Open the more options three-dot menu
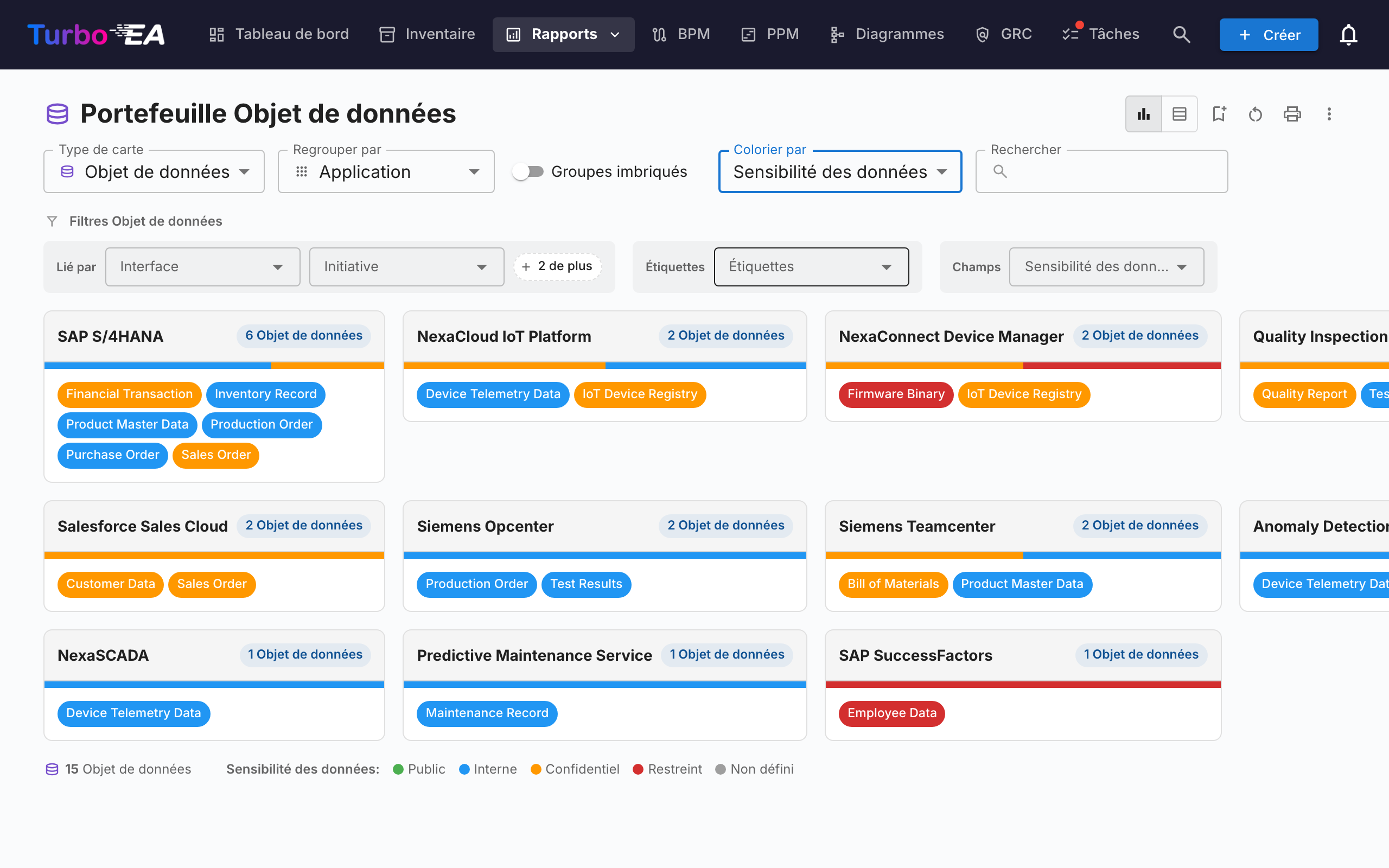Image resolution: width=1389 pixels, height=868 pixels. 1329,114
